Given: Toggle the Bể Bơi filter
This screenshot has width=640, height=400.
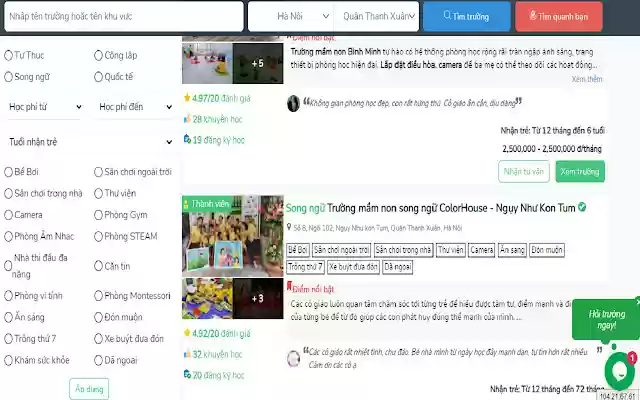Looking at the screenshot, I should coord(8,172).
